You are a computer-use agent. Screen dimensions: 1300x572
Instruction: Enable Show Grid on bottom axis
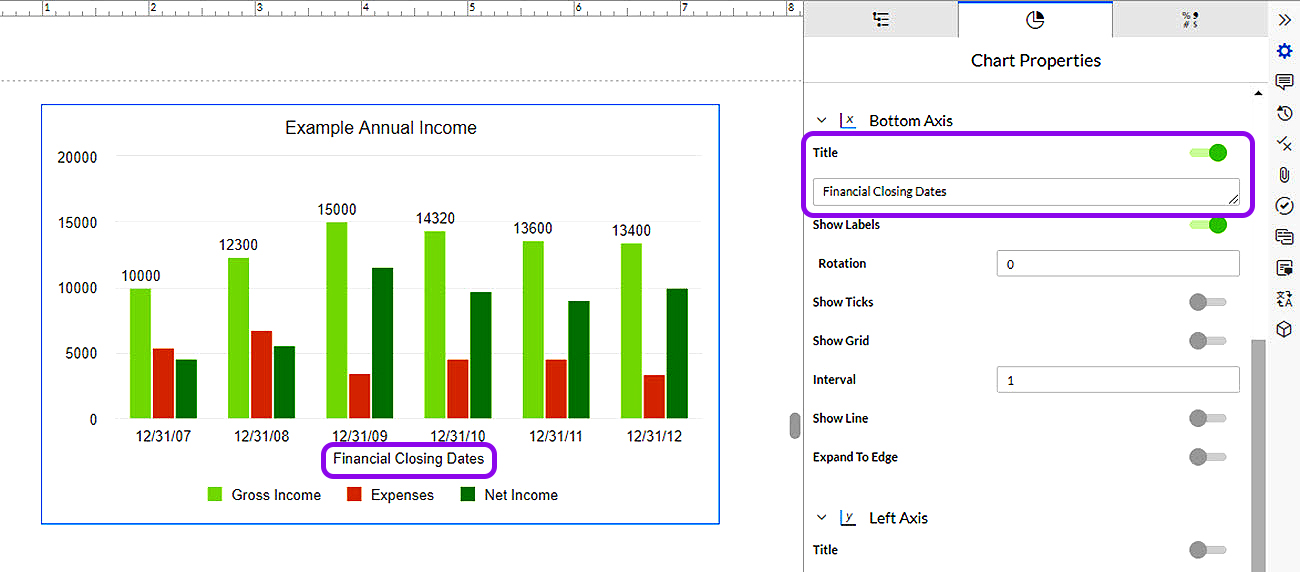pos(1208,341)
